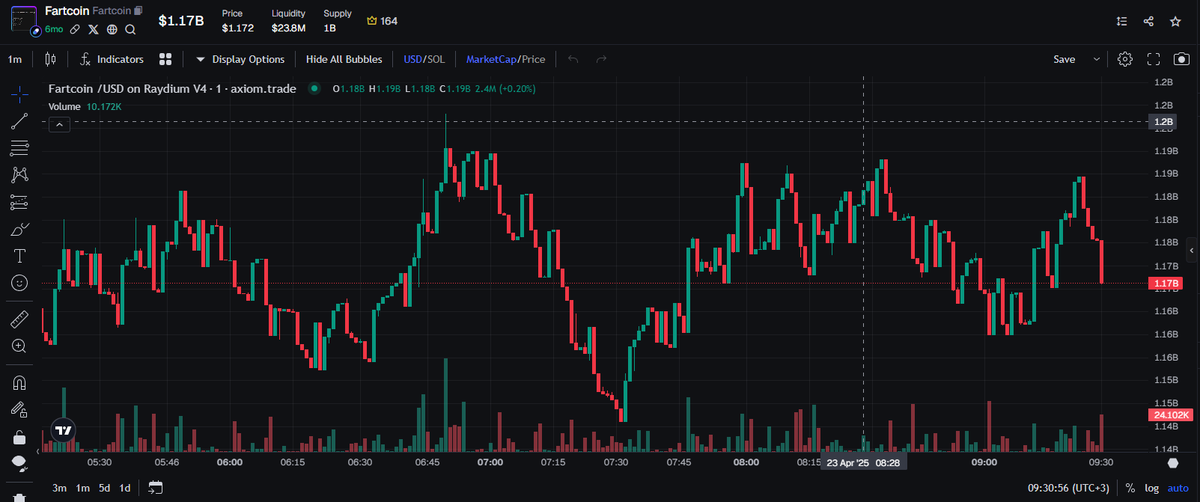The image size is (1200, 502).
Task: Take a chart snapshot with the camera
Action: coord(1181,59)
